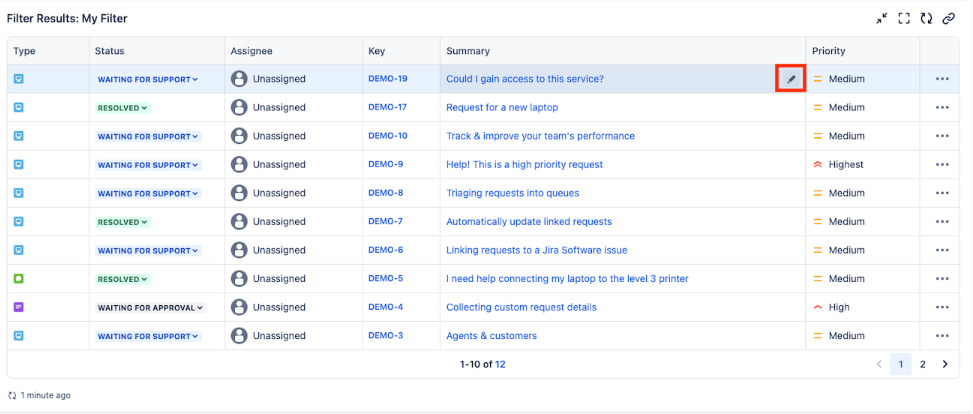This screenshot has height=414, width=973.
Task: Click issue type icon in DEMO-5 row
Action: tap(19, 279)
